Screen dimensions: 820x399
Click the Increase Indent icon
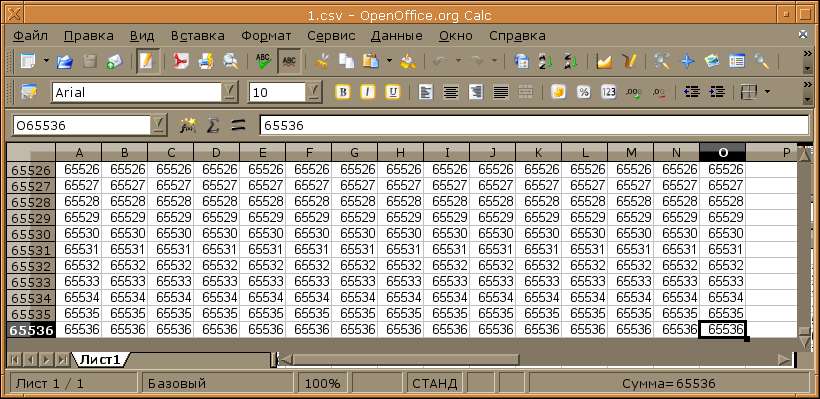716,93
